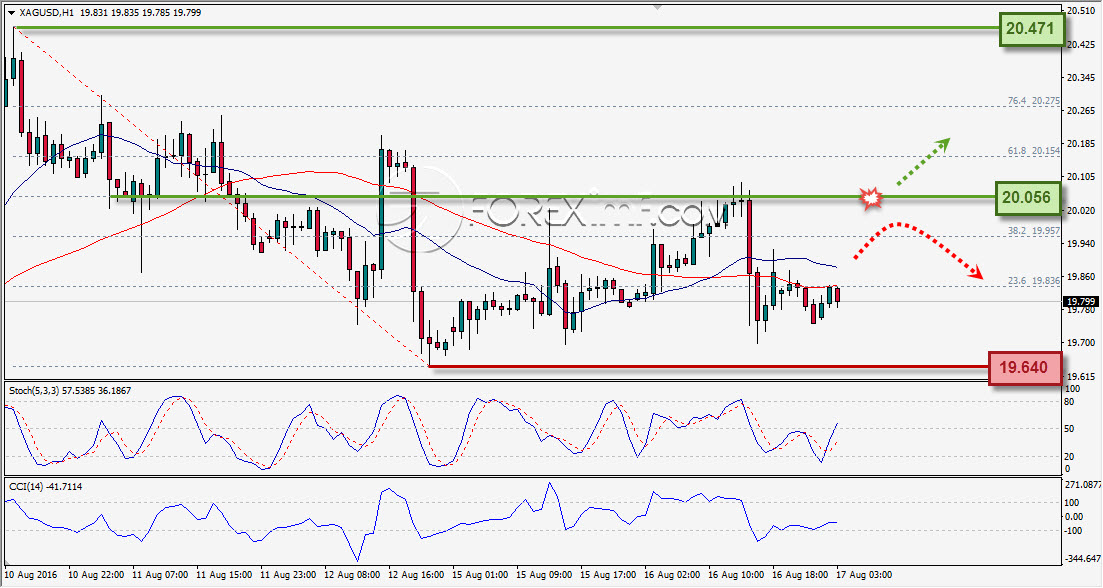Click level 50 on the Stochastic scale
Screen dimensions: 1103x588
(x=1069, y=429)
